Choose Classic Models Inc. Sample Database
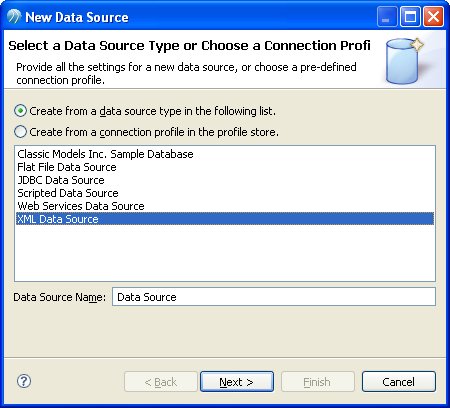The image size is (450, 408). [x=105, y=154]
